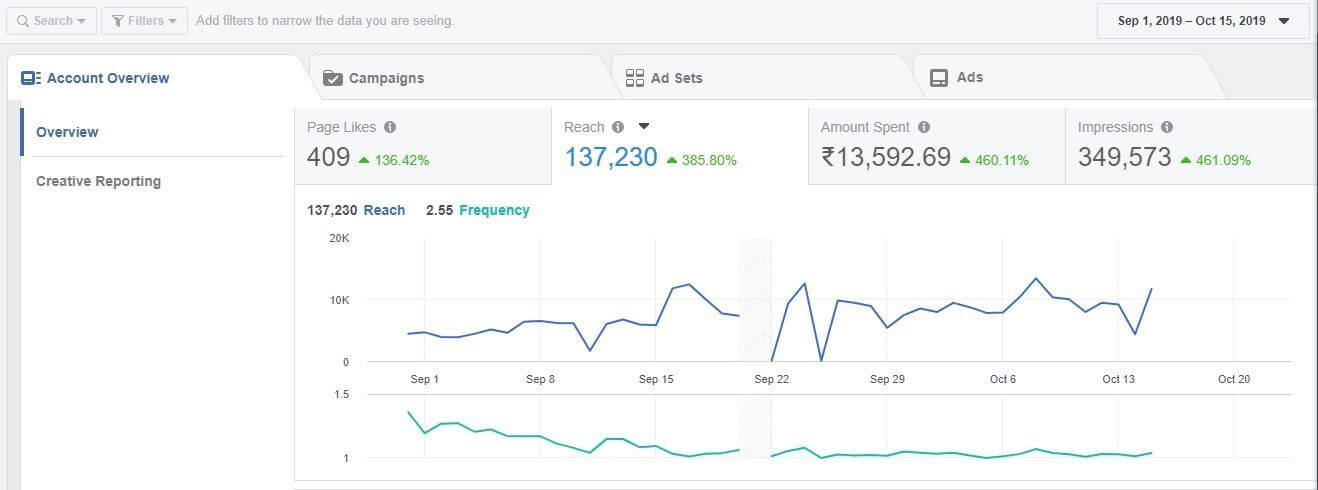Click the Oct 13 axis label
Viewport: 1318px width, 490px height.
(1119, 379)
